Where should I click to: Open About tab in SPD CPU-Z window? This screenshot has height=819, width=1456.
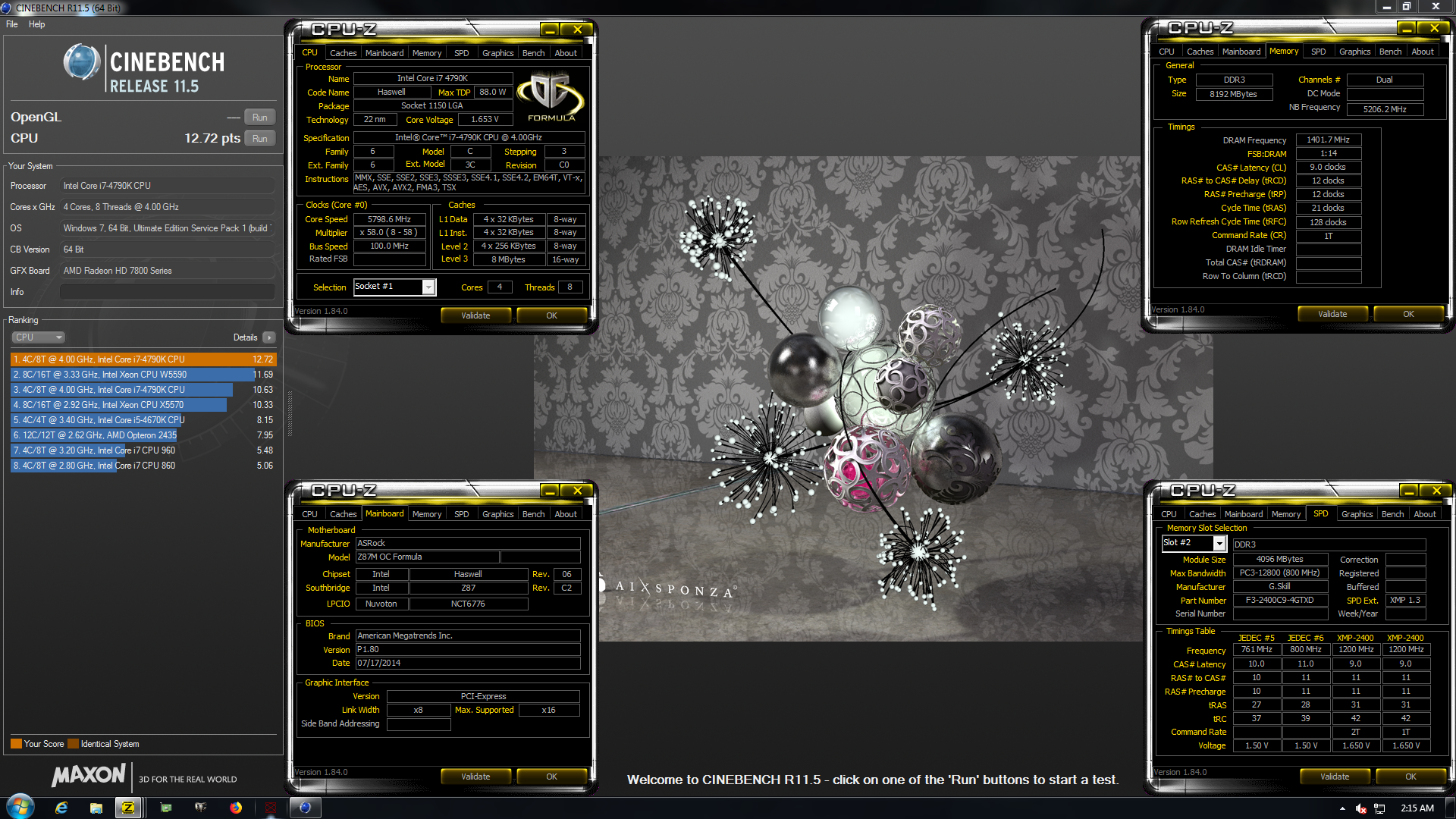point(1424,514)
